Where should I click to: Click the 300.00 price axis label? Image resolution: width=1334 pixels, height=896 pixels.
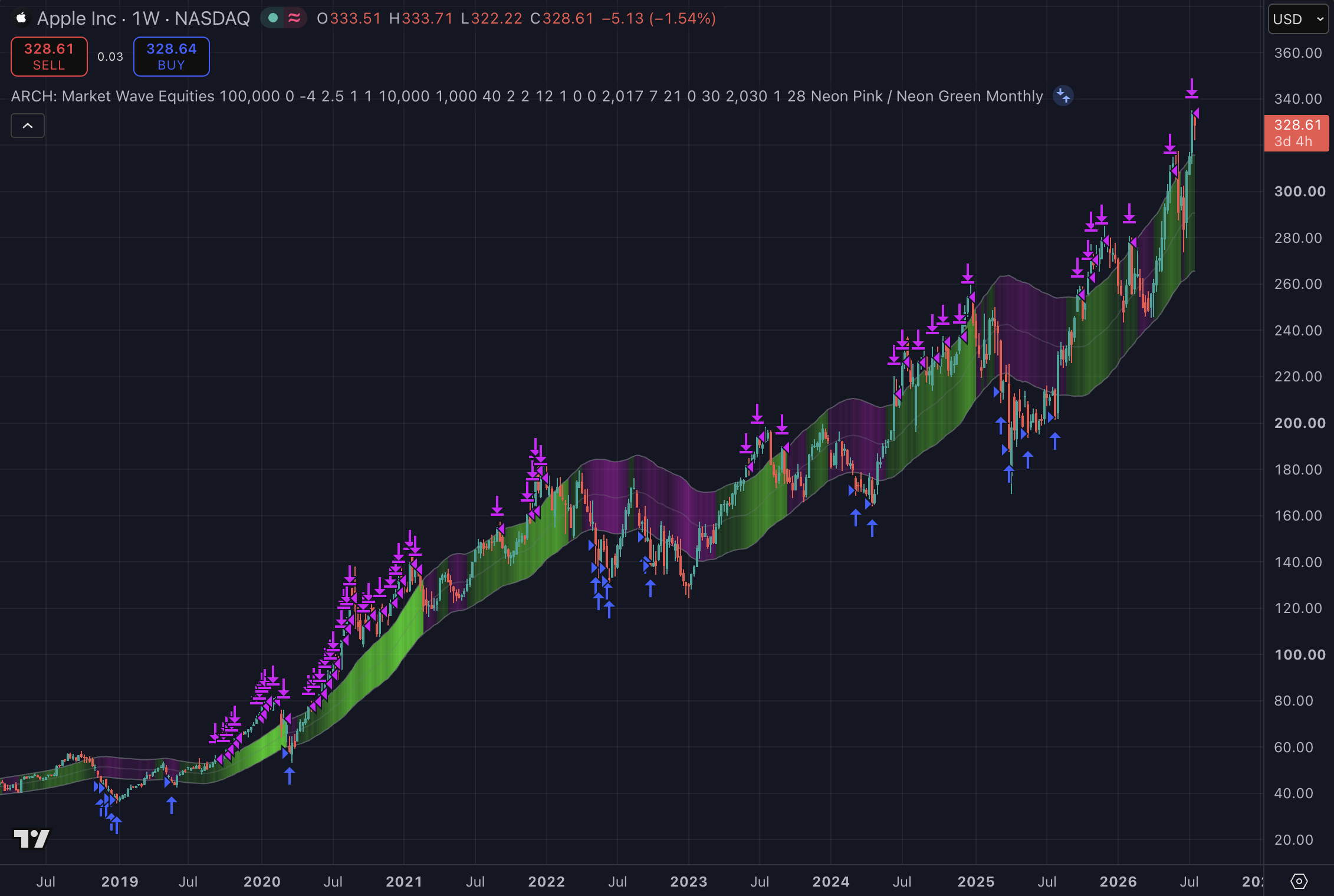[x=1300, y=192]
